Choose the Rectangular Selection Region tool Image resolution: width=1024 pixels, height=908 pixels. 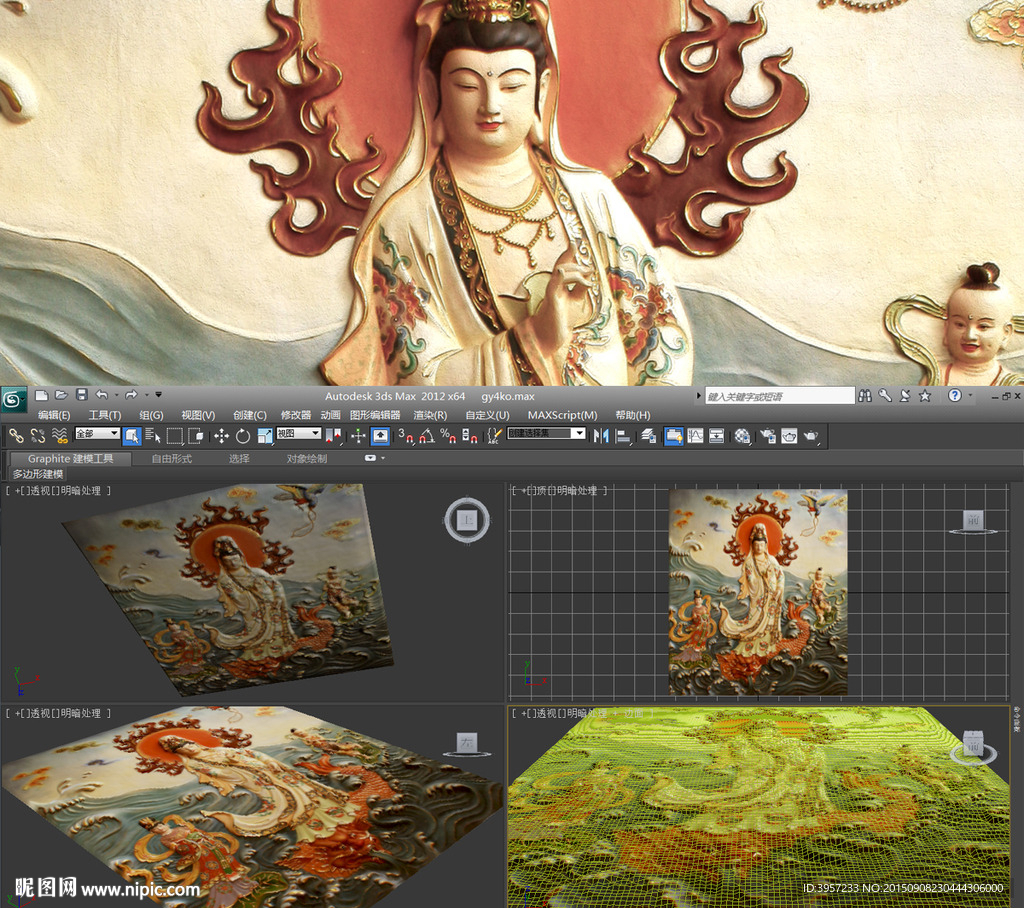coord(174,436)
